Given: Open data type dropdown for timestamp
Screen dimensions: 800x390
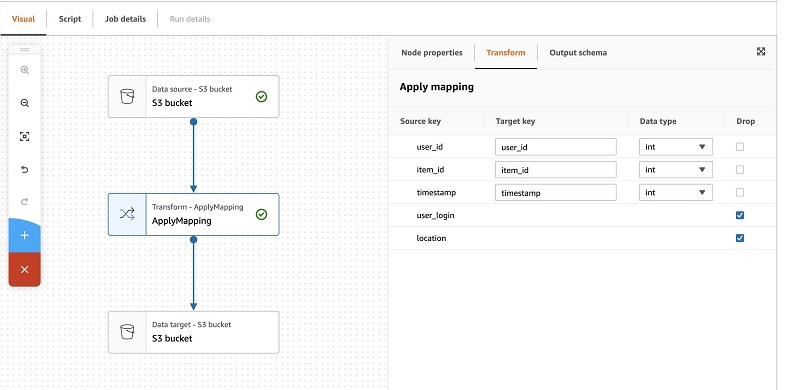Looking at the screenshot, I should click(676, 192).
